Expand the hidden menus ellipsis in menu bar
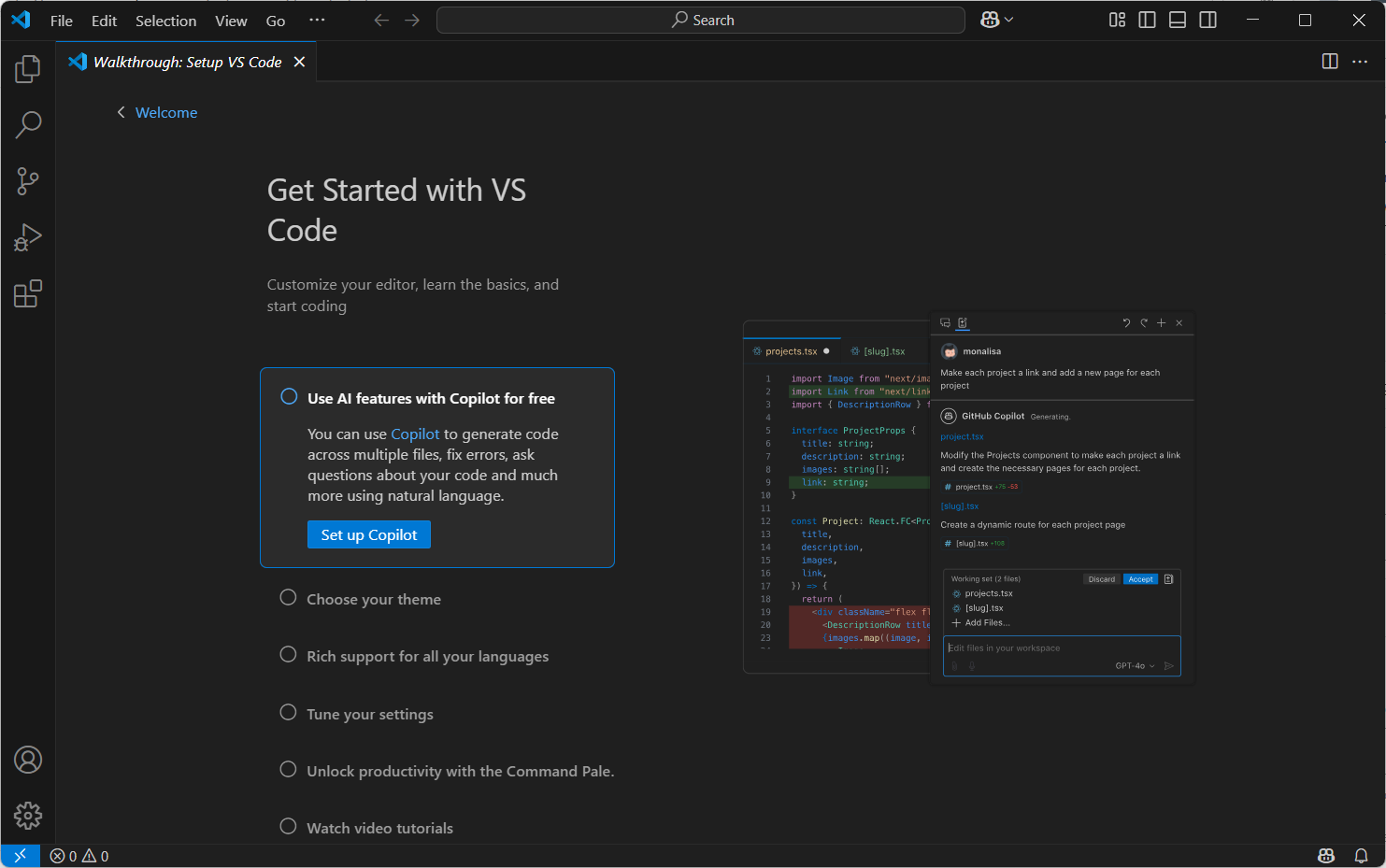The image size is (1386, 868). [x=317, y=21]
